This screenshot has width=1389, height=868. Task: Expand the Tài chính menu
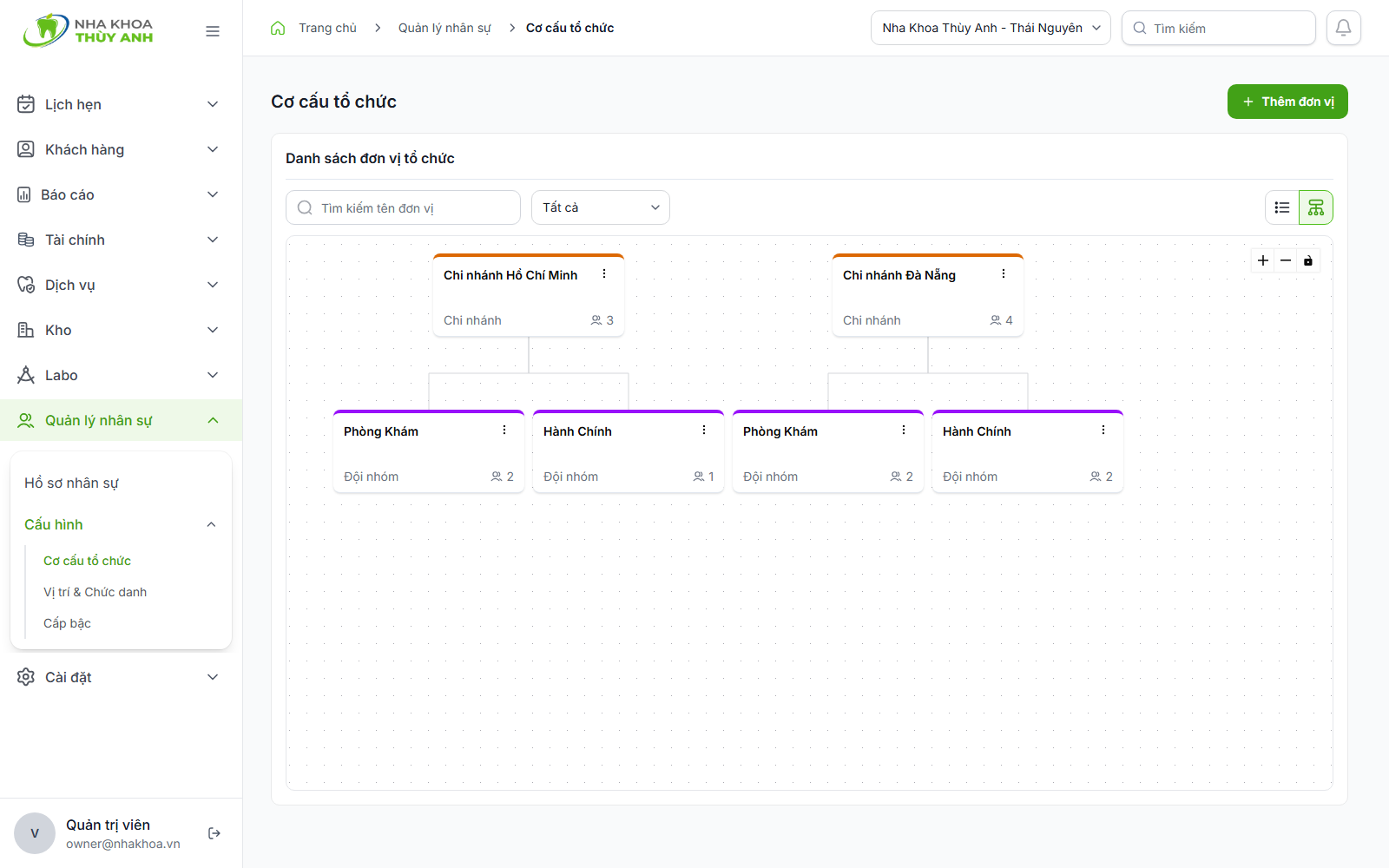tap(122, 240)
